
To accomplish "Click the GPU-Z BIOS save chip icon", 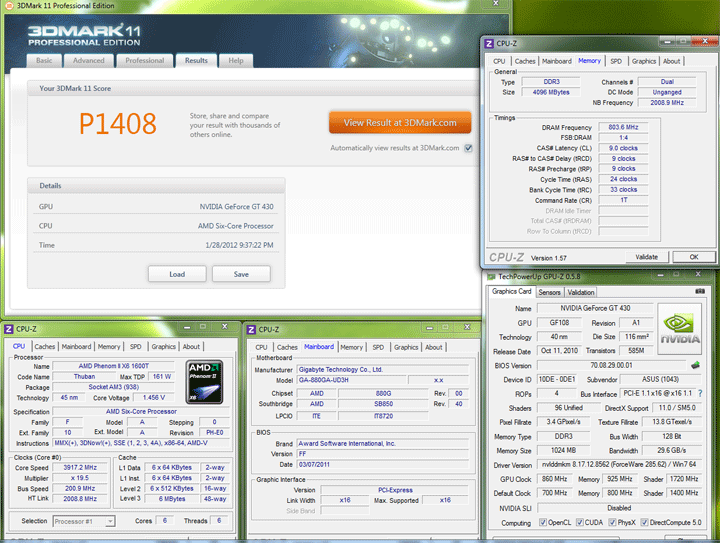I will point(695,365).
